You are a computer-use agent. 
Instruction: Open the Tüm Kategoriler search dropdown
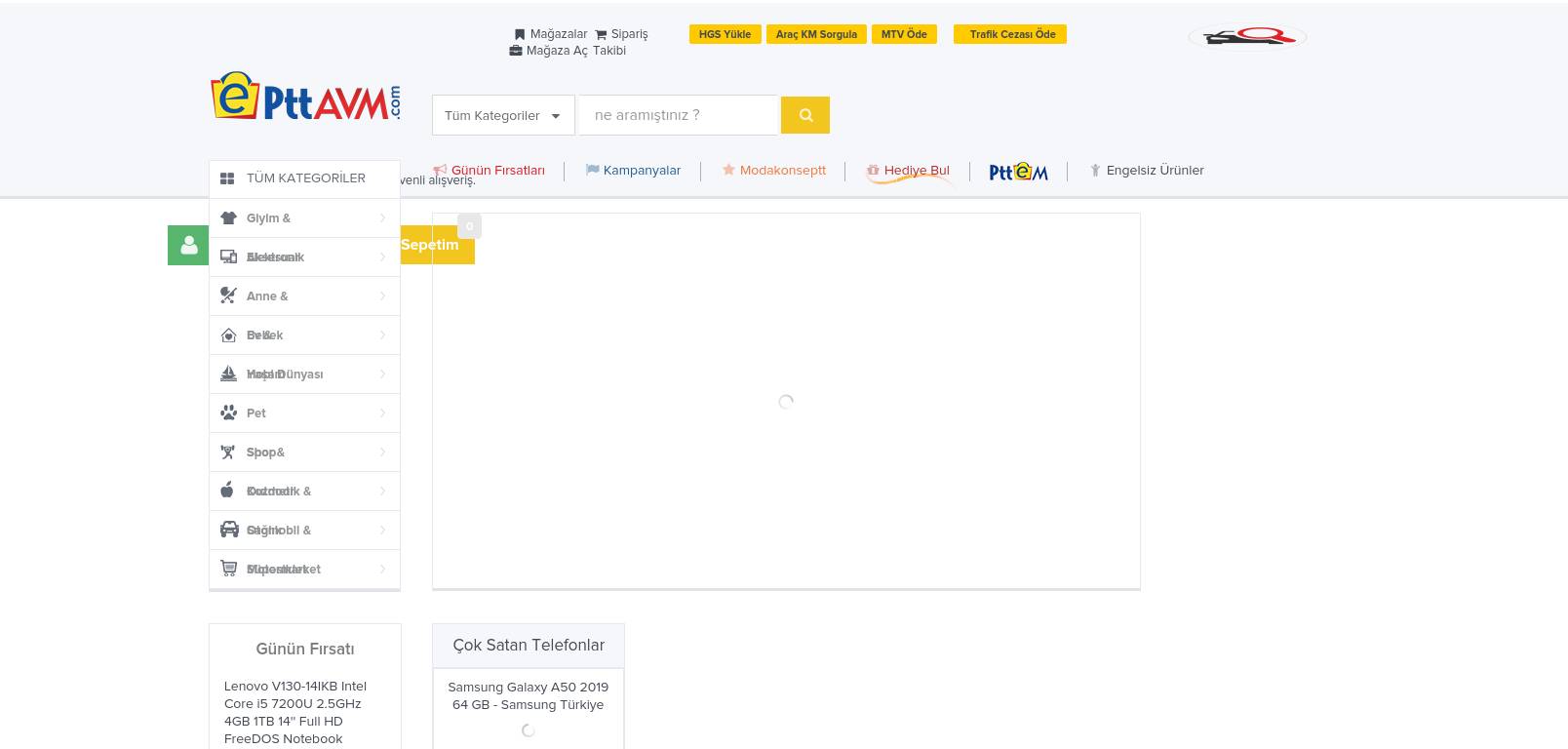click(x=503, y=115)
